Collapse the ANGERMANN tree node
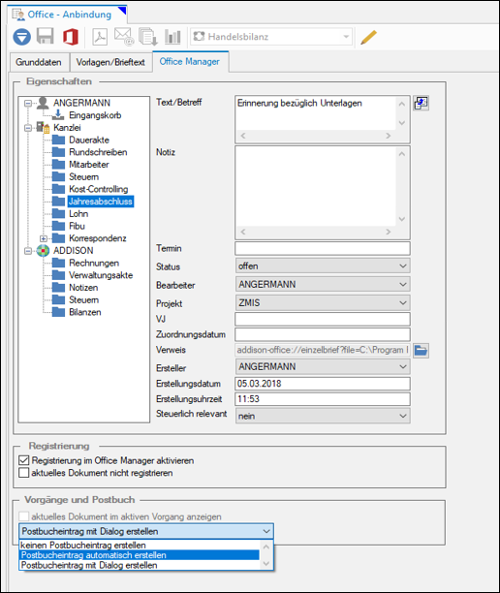500x593 pixels. 28,103
